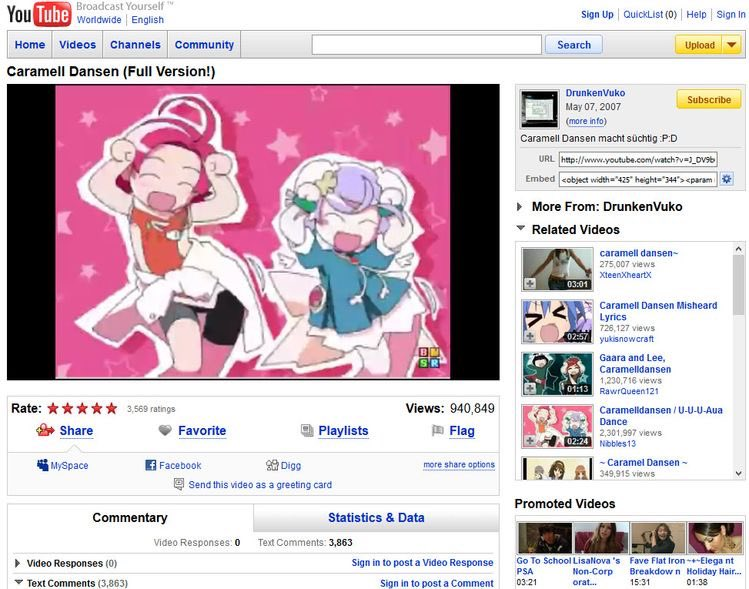Open the DrunkenVuko uploader link
This screenshot has width=749, height=589.
(x=595, y=93)
